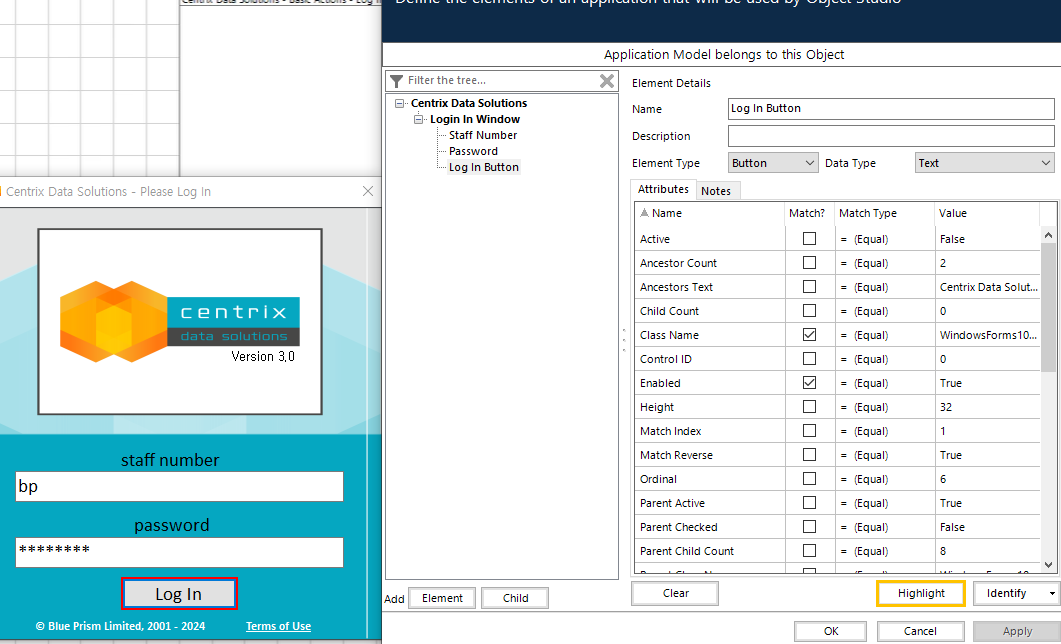Close the Centrix login window
The height and width of the screenshot is (644, 1061).
(367, 191)
